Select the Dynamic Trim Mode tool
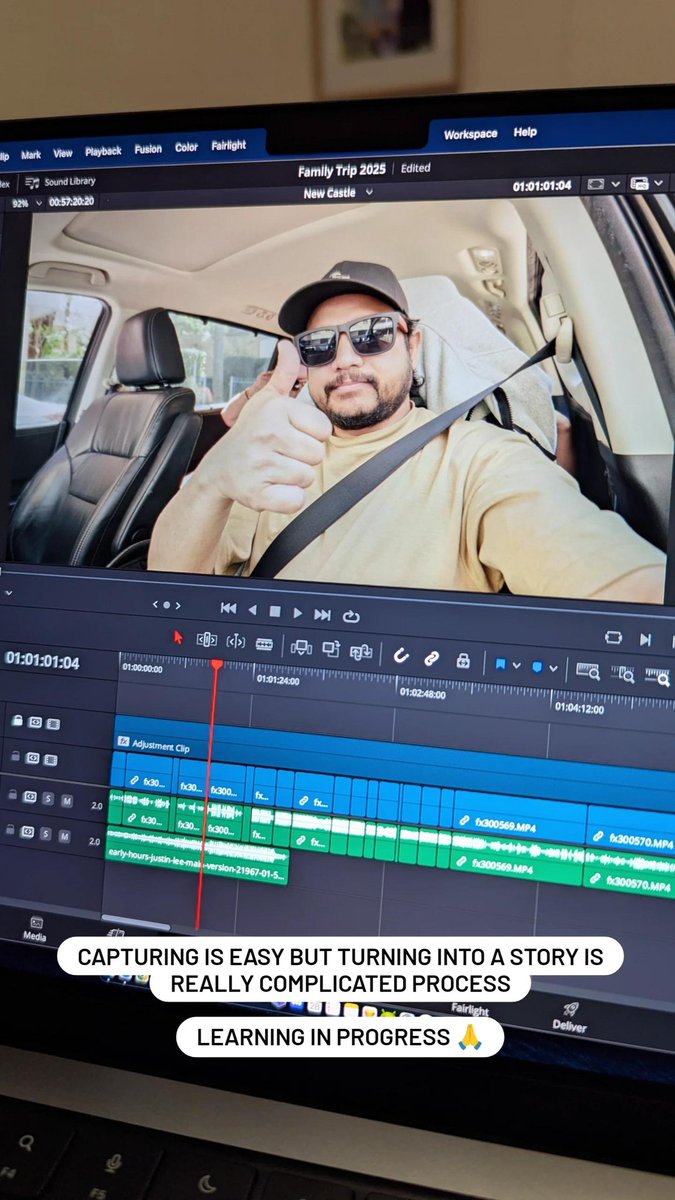This screenshot has height=1200, width=675. [236, 642]
